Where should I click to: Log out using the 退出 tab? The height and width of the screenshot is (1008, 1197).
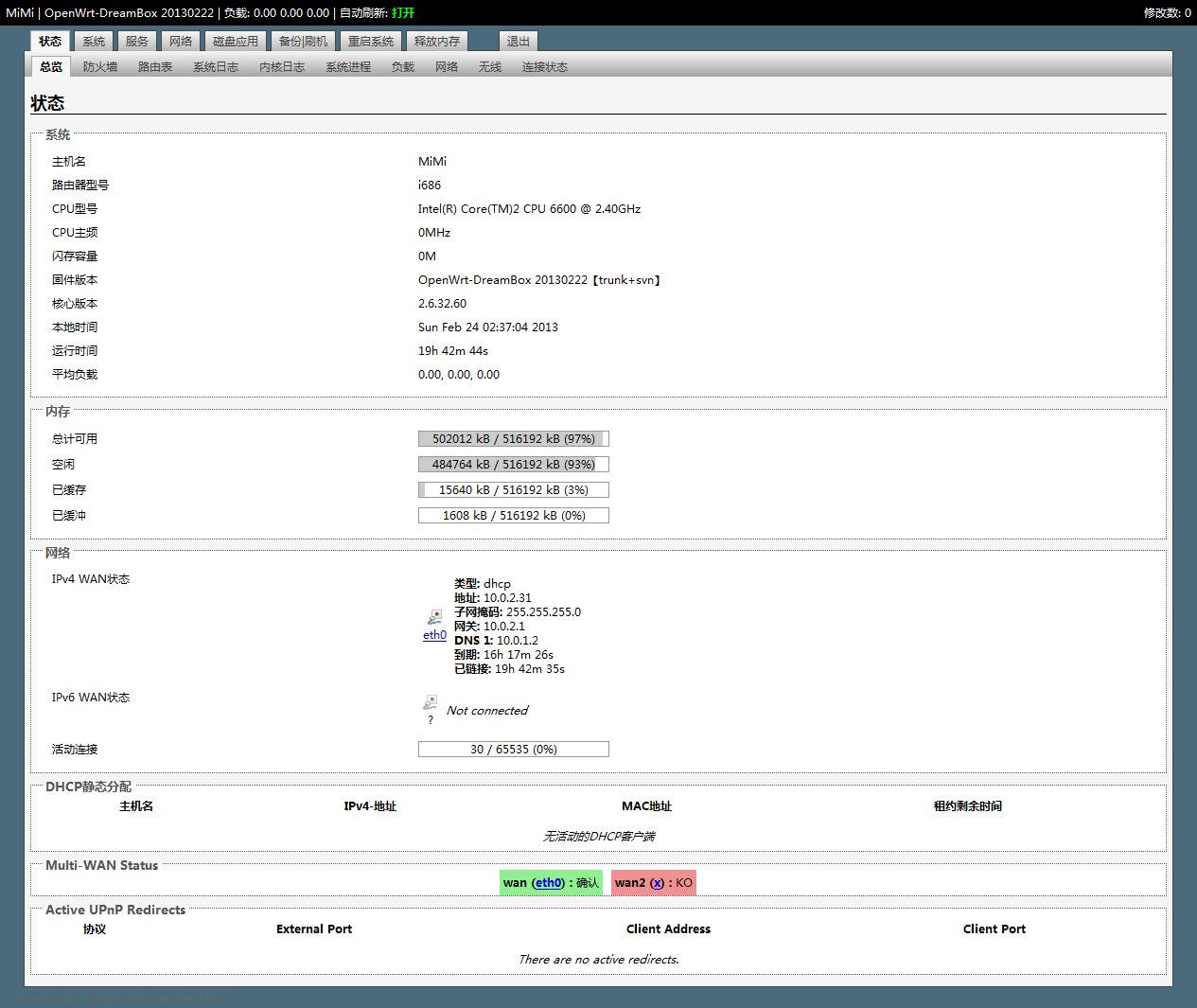click(518, 42)
